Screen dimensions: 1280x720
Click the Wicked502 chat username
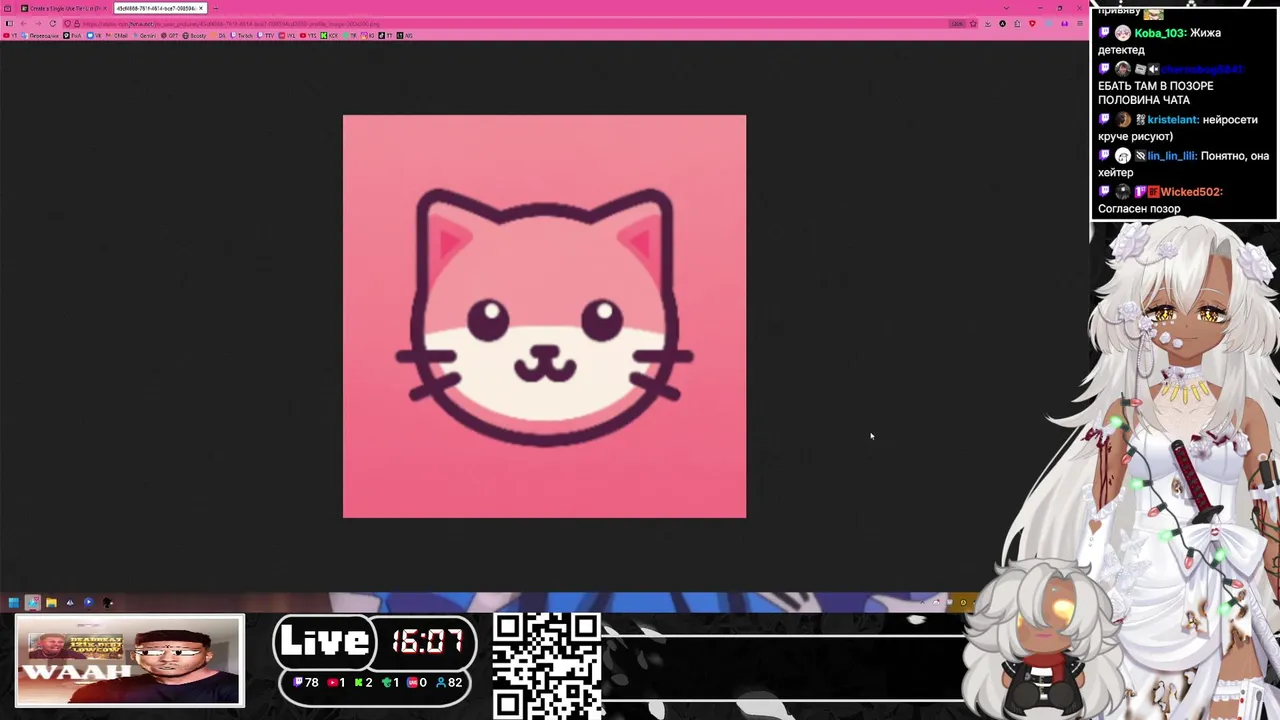[1191, 191]
